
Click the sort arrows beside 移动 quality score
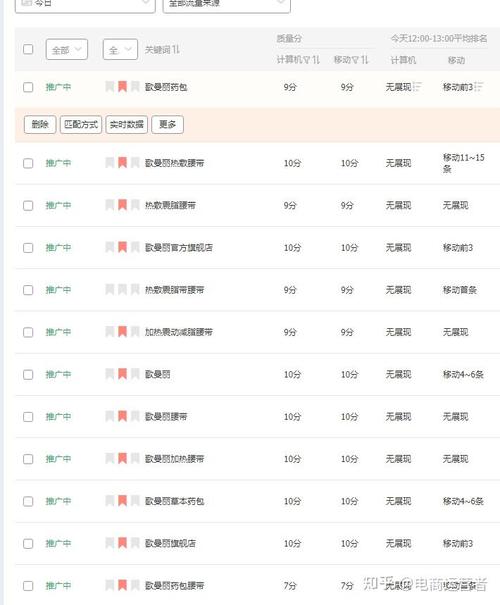click(x=365, y=60)
